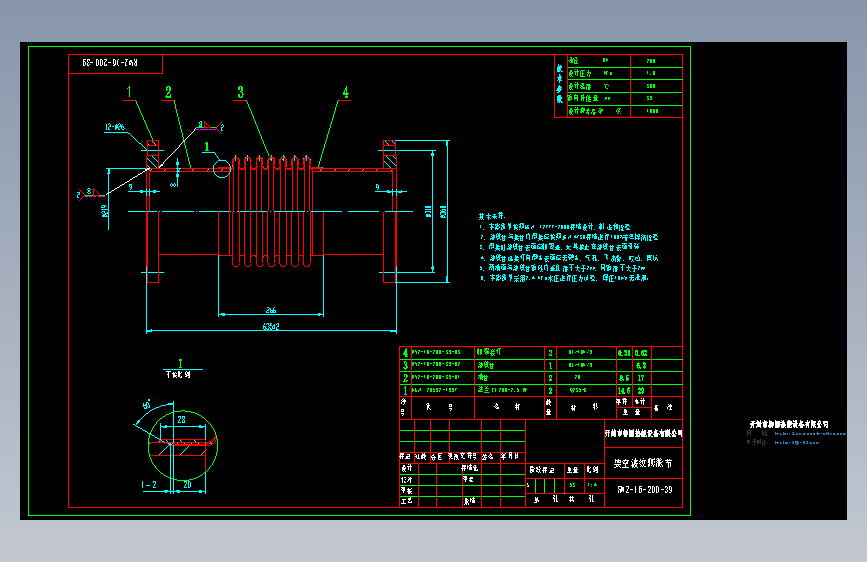Click the upper weld symbol near balloon 2

(211, 127)
